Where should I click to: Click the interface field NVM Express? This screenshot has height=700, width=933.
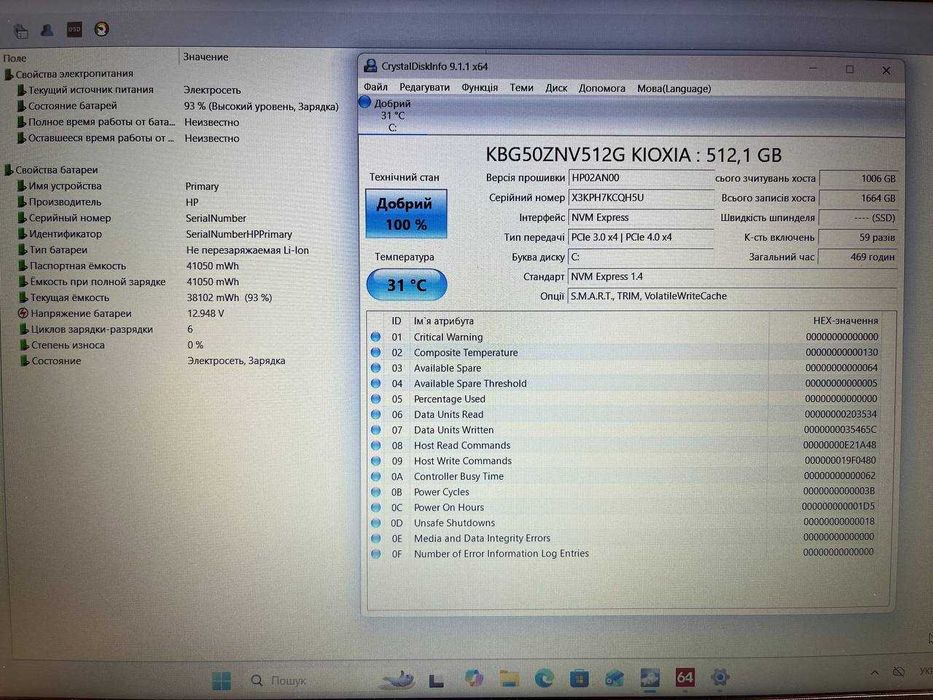pos(641,217)
